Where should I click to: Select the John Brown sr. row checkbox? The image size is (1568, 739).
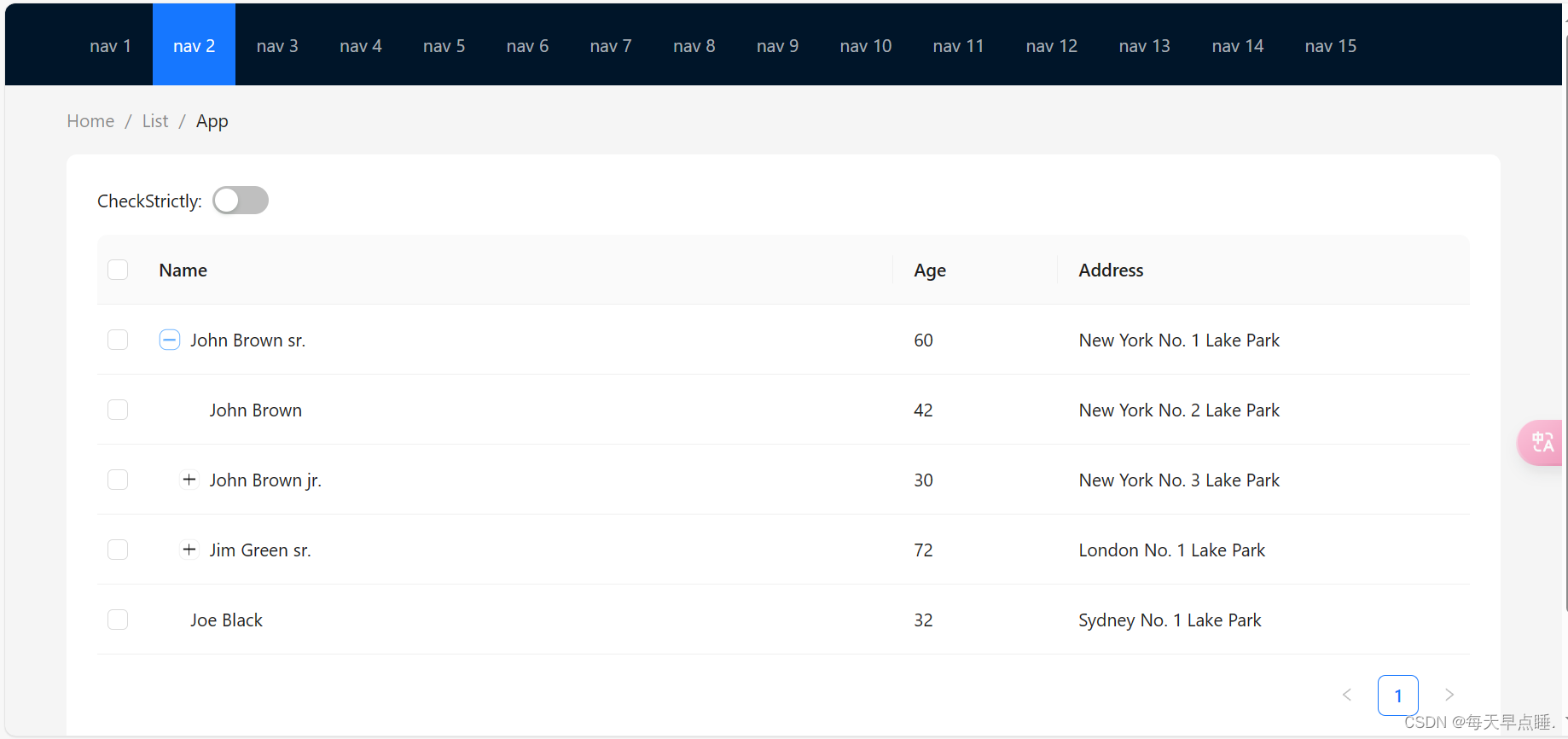(x=118, y=340)
